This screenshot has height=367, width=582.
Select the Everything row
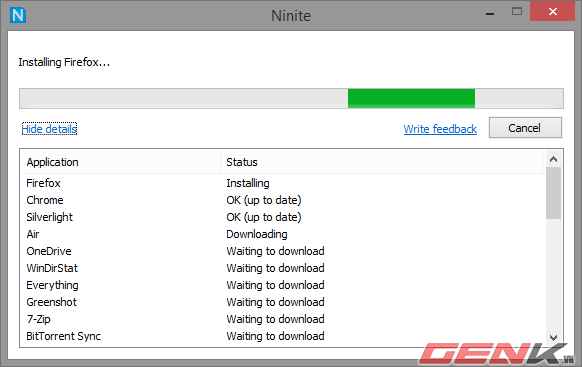pyautogui.click(x=282, y=285)
